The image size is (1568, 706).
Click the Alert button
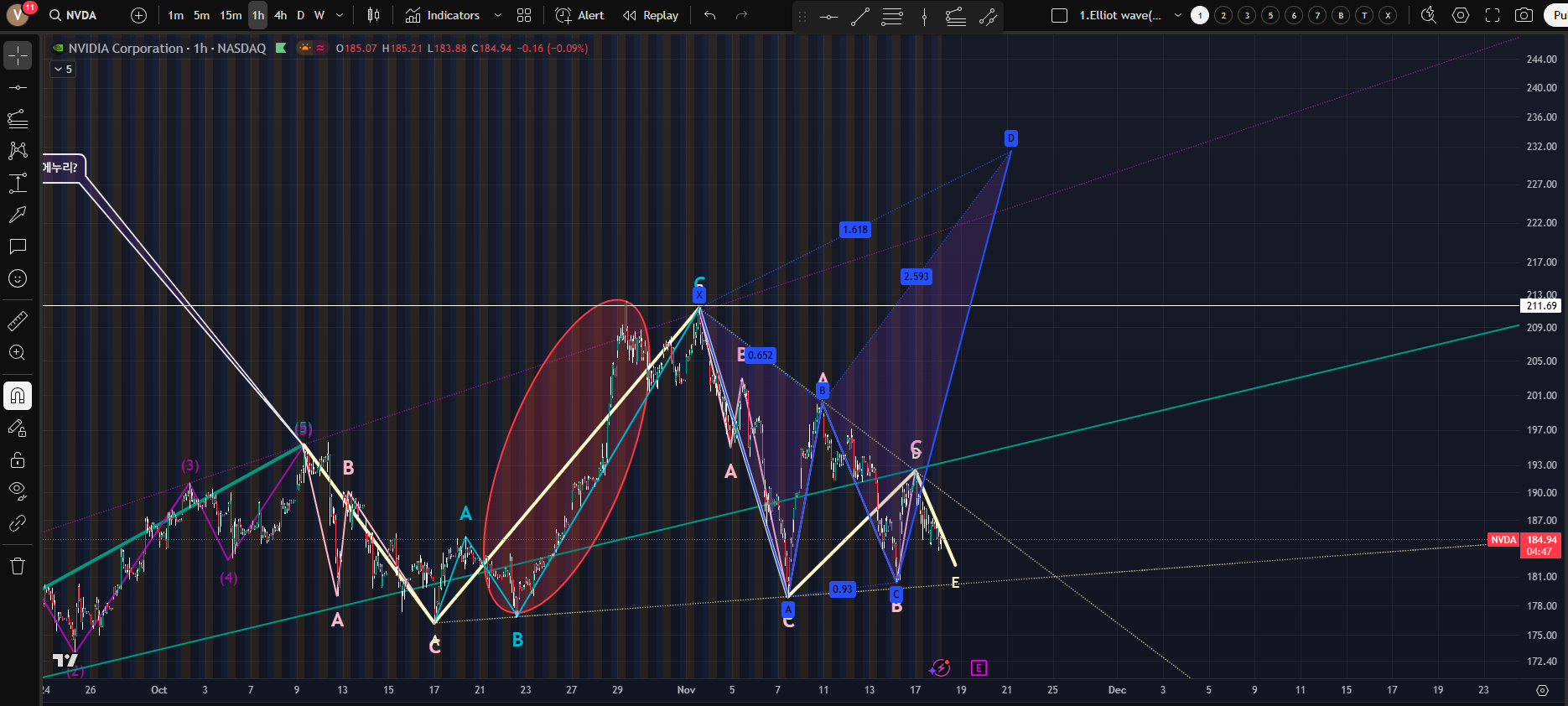579,15
